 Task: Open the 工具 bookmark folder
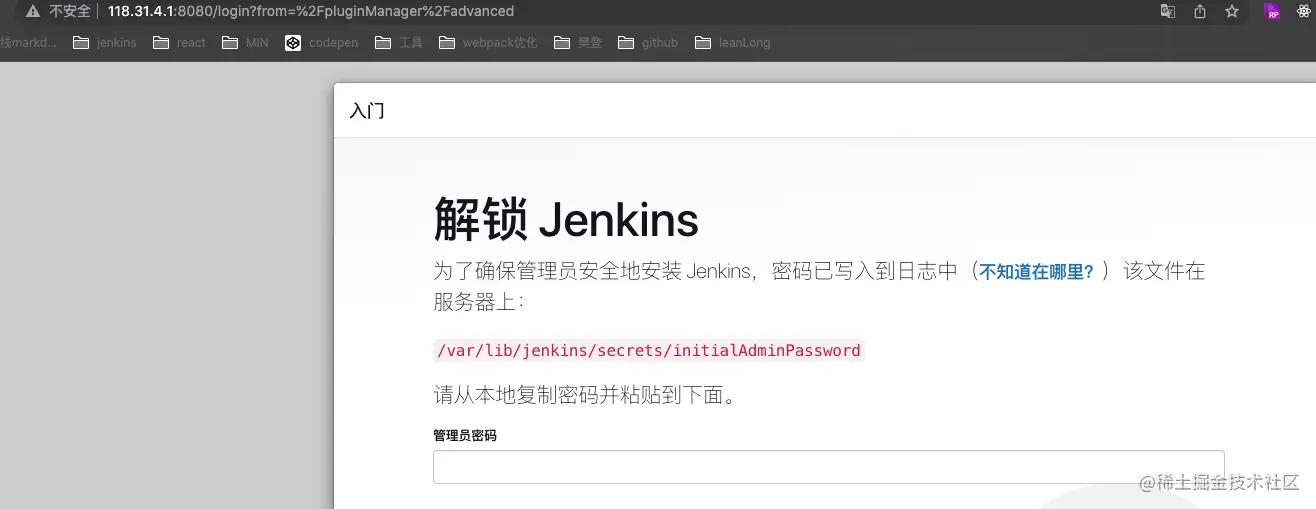(398, 43)
